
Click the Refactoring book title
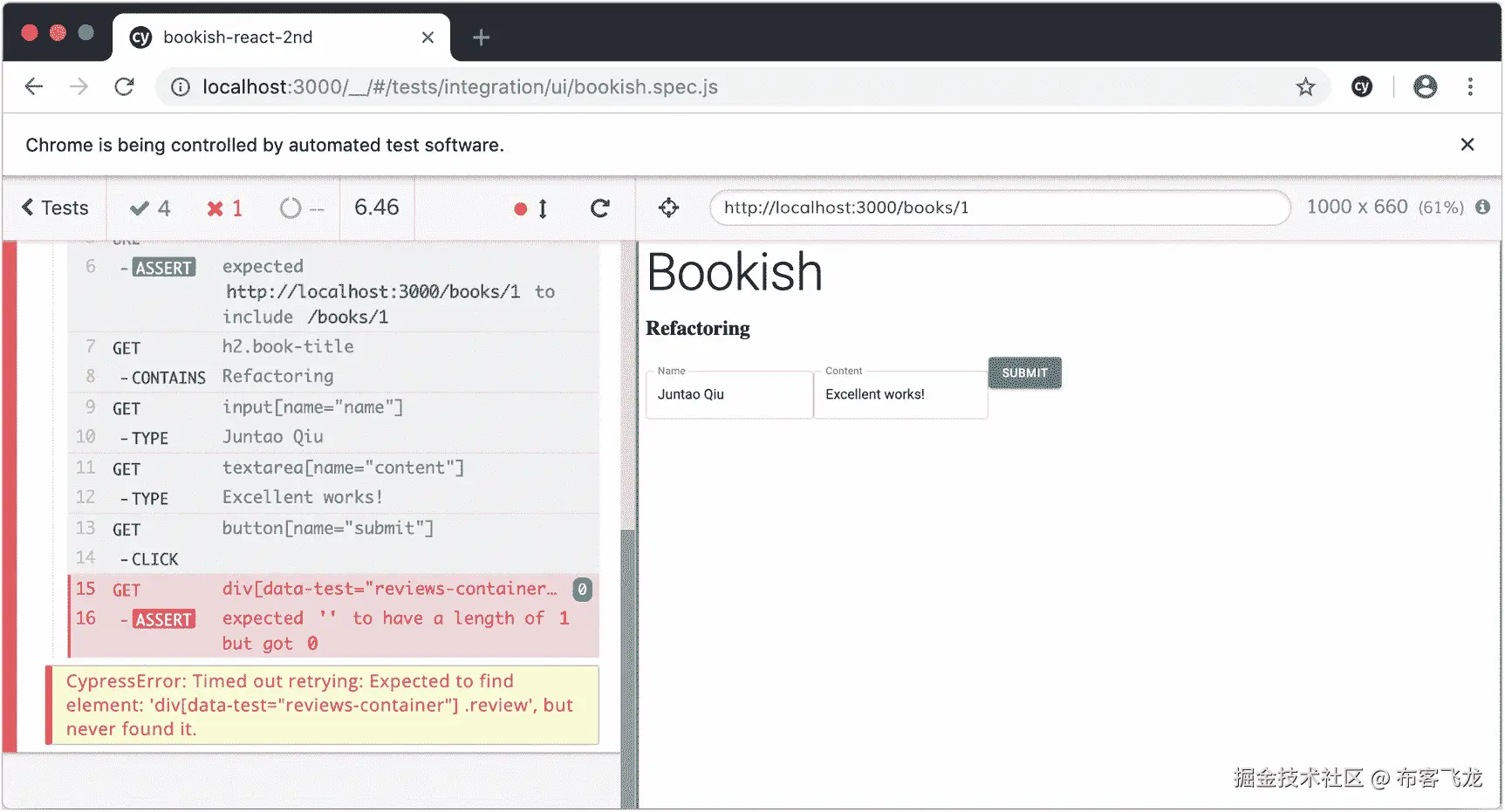click(698, 328)
